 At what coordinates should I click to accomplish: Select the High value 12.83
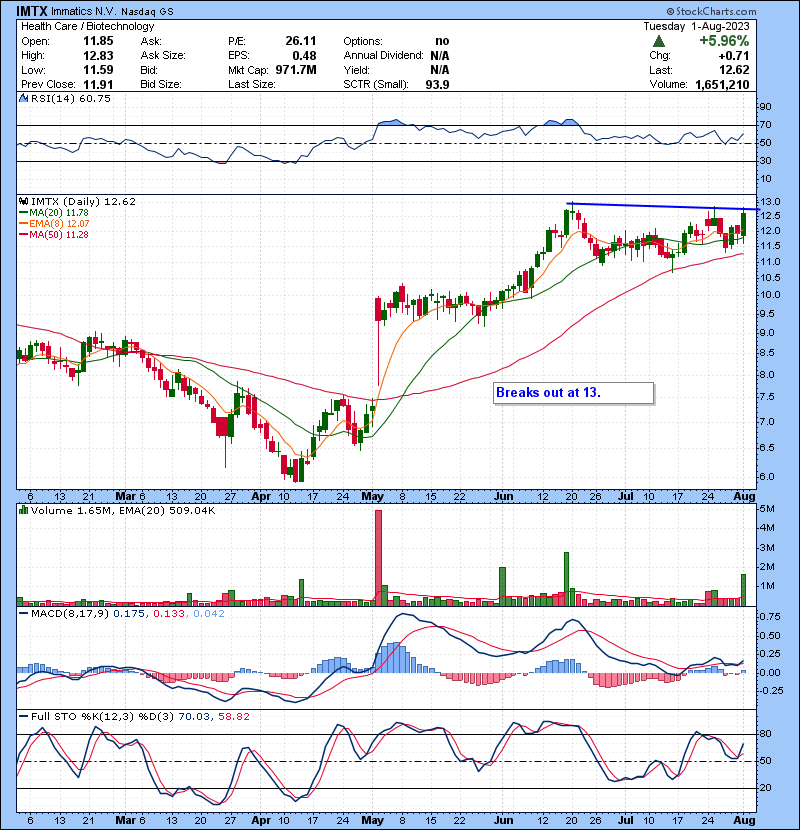pos(98,56)
